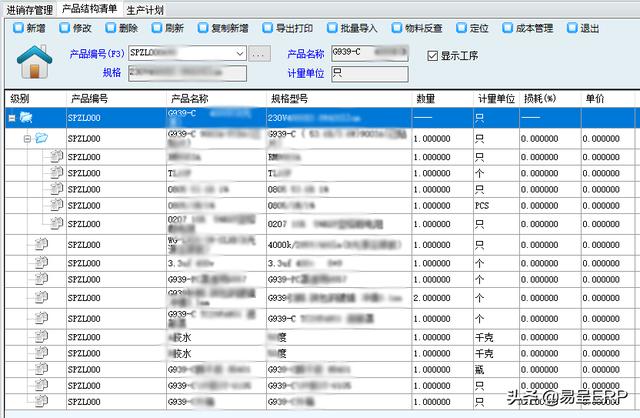This screenshot has width=640, height=418.
Task: Switch to the 生产计划 tab
Action: (145, 8)
